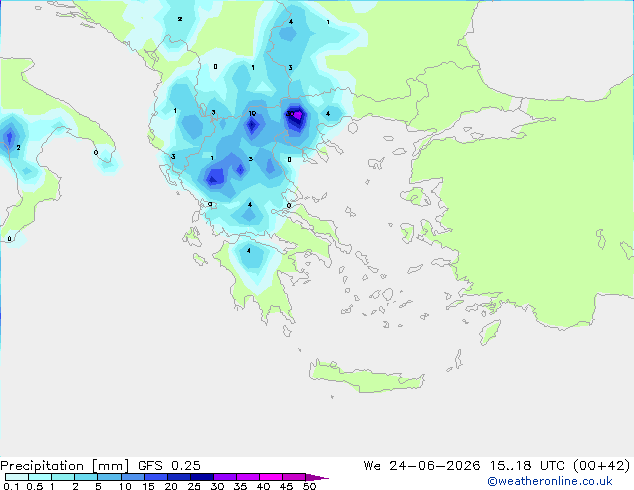Screen dimensions: 634x490
Task: Select the 35–40 mm legend color swatch
Action: coord(248,477)
